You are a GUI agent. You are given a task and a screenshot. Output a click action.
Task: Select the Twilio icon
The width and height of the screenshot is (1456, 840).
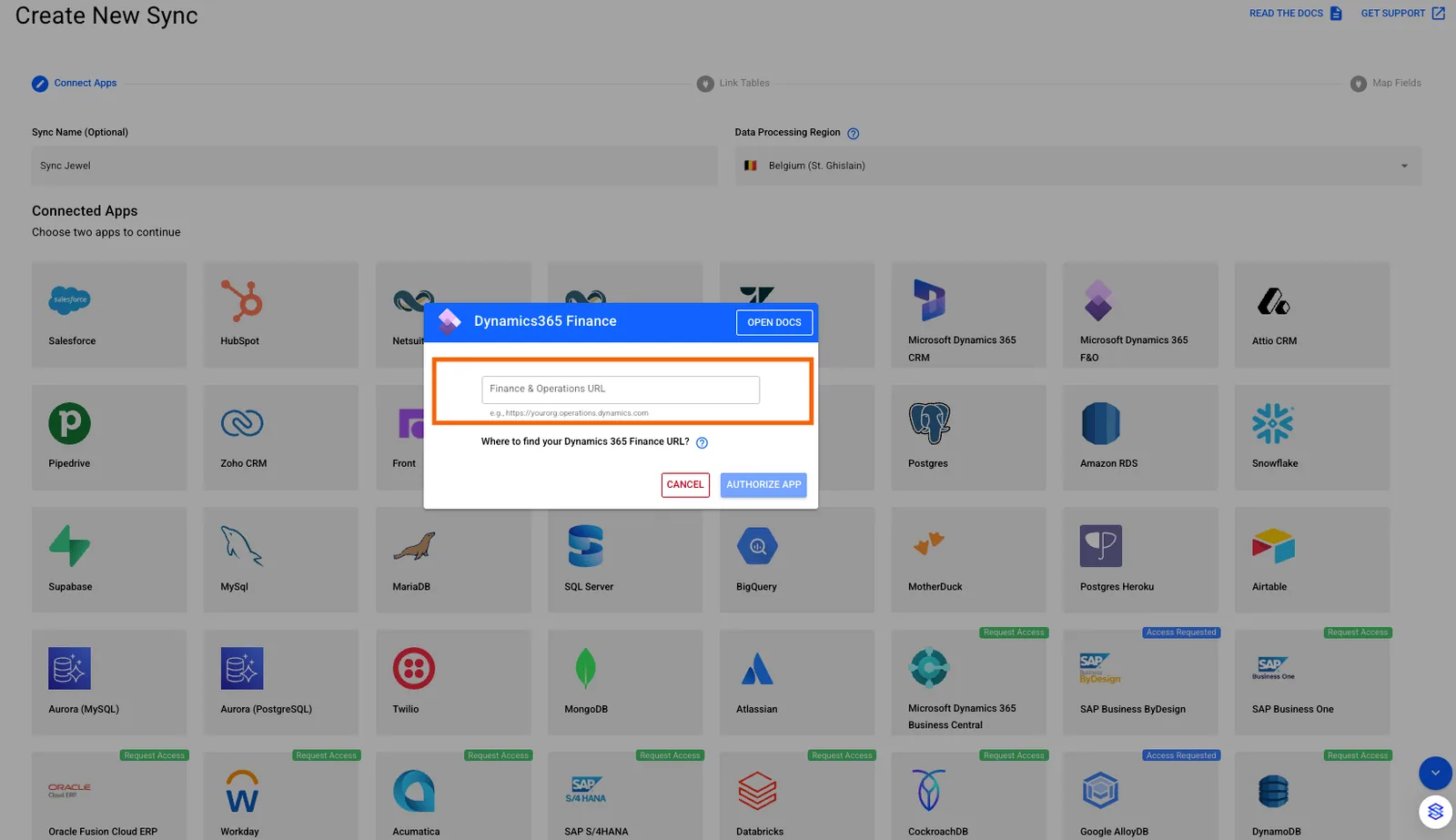pyautogui.click(x=414, y=669)
